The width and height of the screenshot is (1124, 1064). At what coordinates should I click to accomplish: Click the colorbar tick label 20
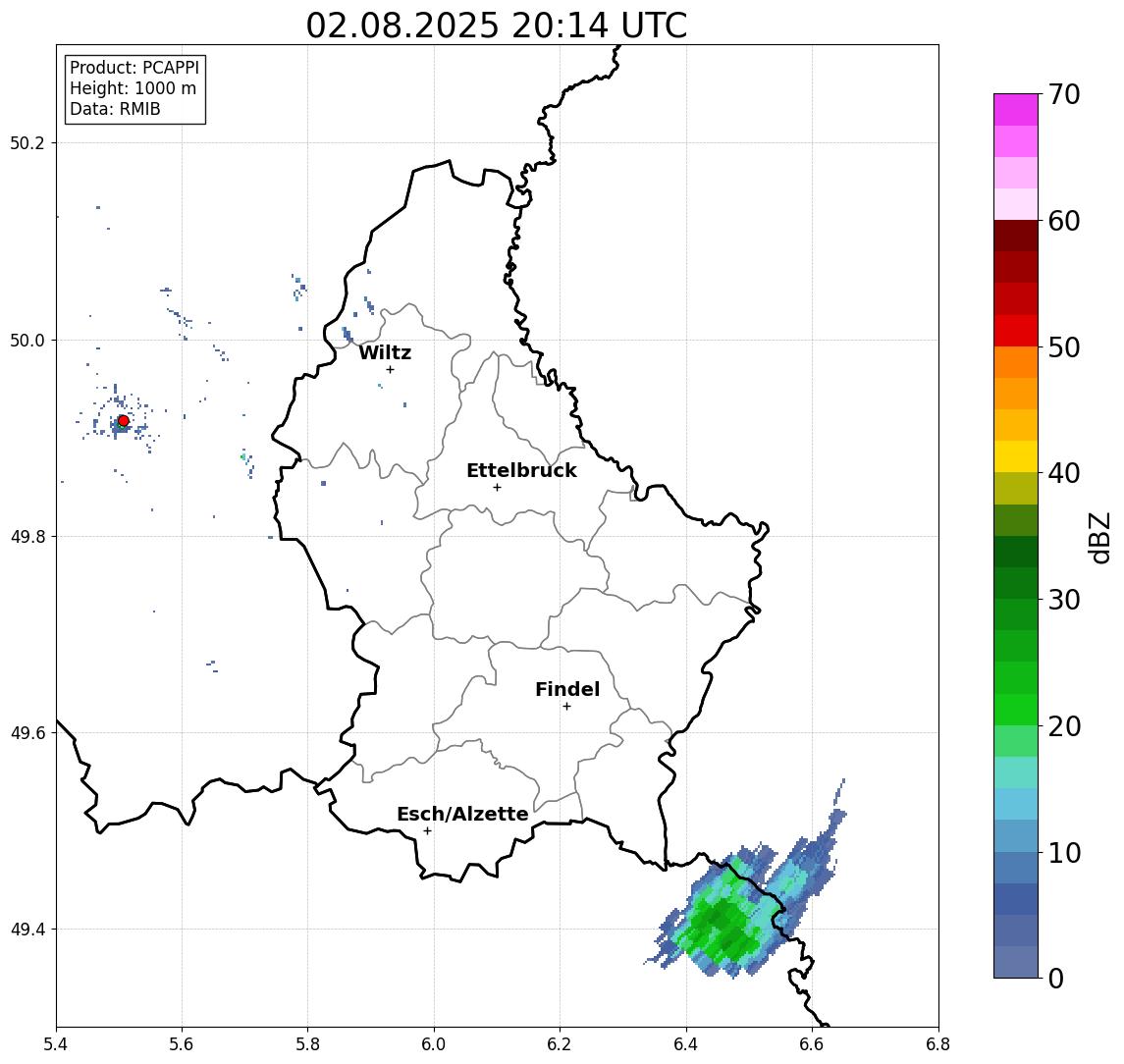tap(1064, 726)
